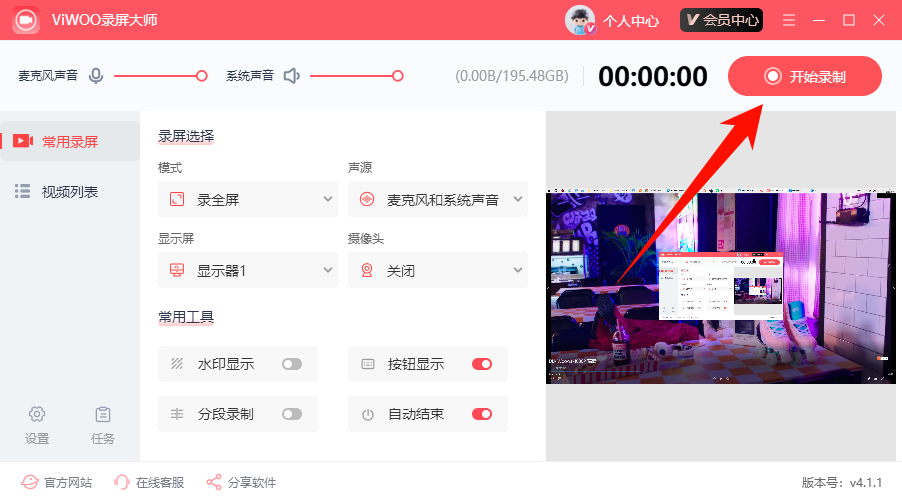This screenshot has width=902, height=502.
Task: Close the ViWOO window
Action: pos(878,20)
